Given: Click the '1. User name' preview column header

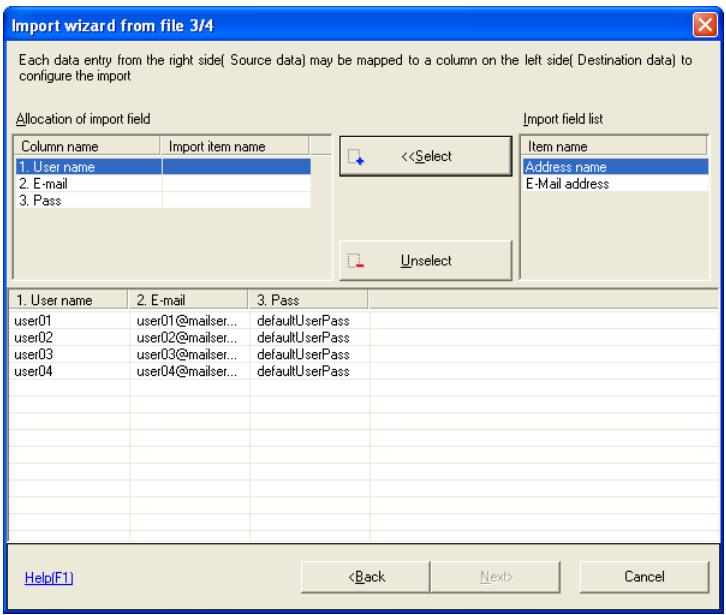Looking at the screenshot, I should coord(68,300).
